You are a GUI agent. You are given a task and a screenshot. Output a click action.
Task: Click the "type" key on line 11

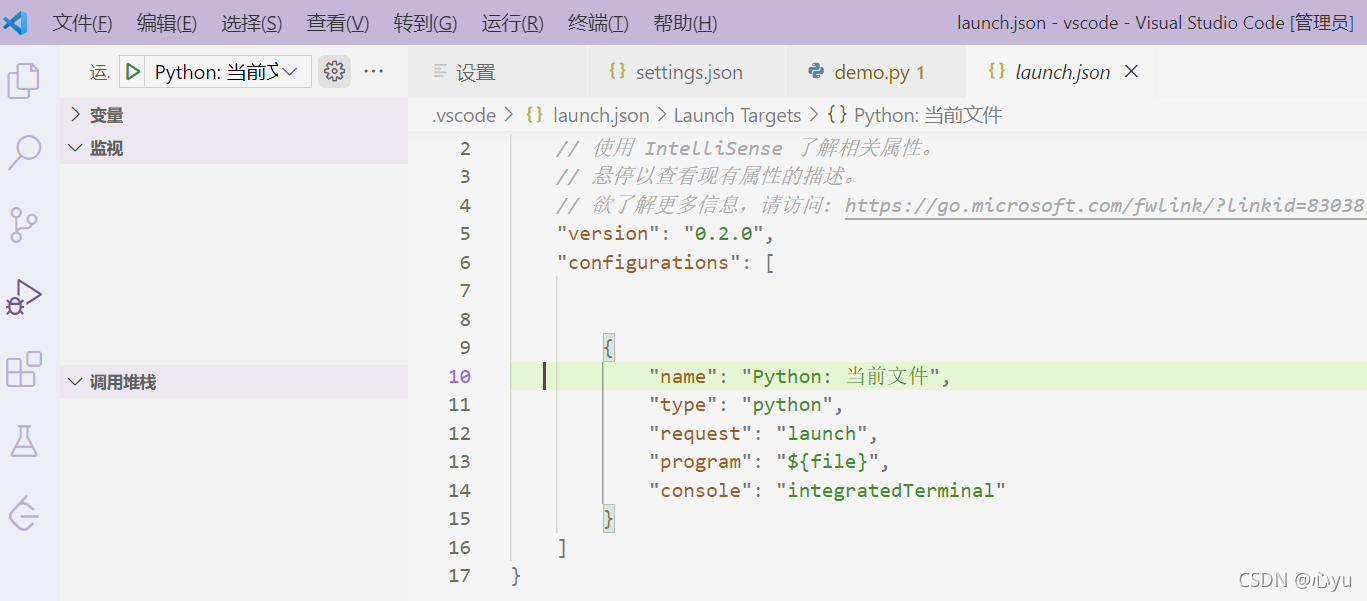(x=684, y=405)
